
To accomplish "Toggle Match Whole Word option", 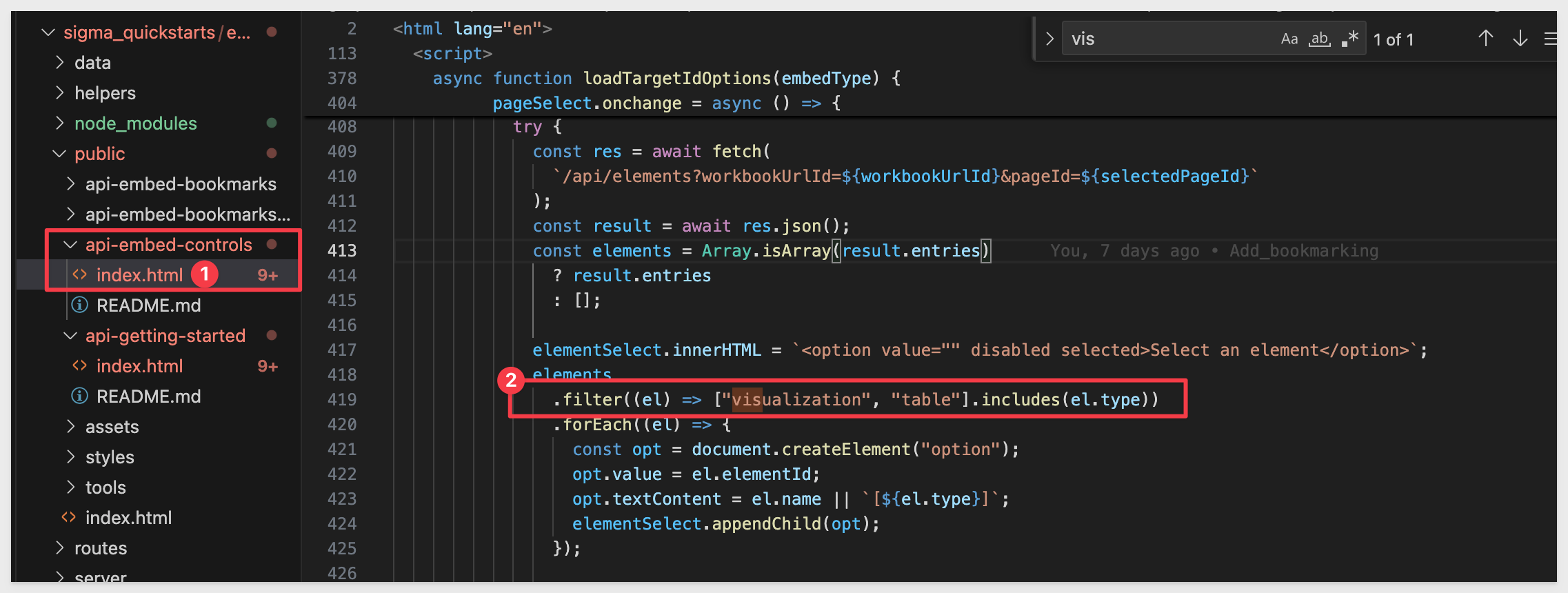I will (x=1320, y=39).
